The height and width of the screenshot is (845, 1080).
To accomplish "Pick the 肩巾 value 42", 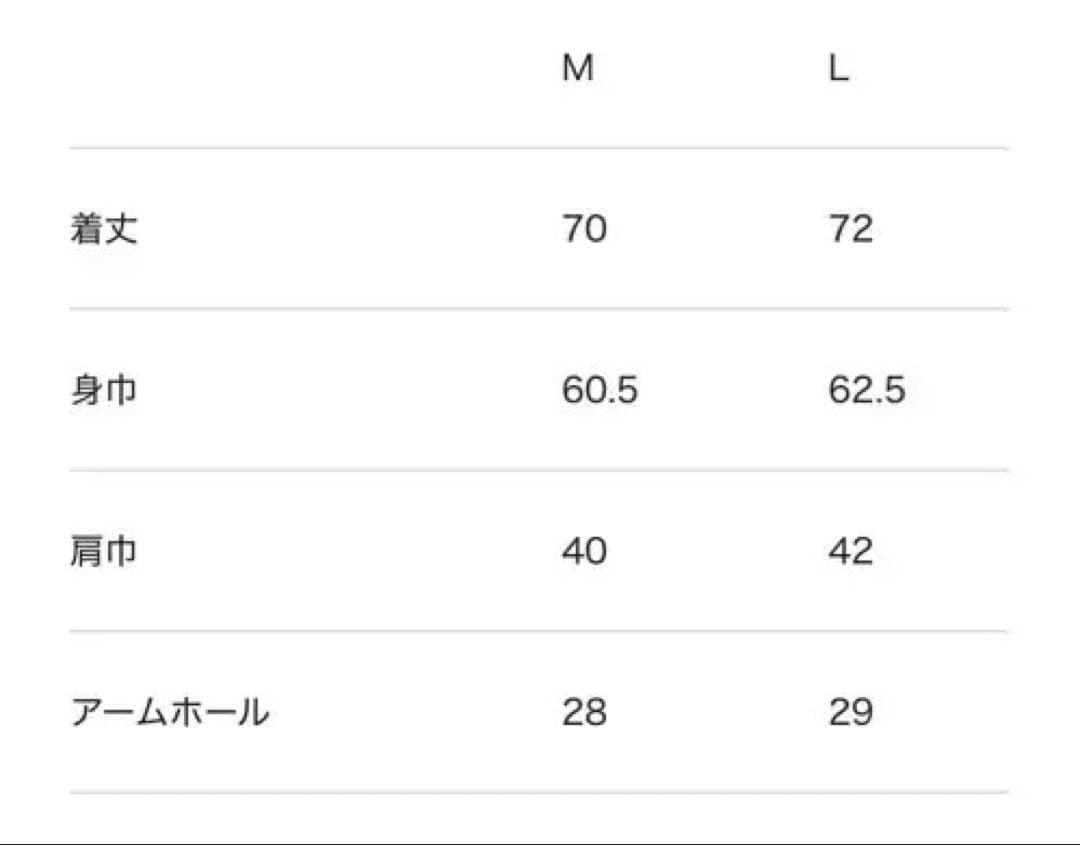I will click(850, 551).
